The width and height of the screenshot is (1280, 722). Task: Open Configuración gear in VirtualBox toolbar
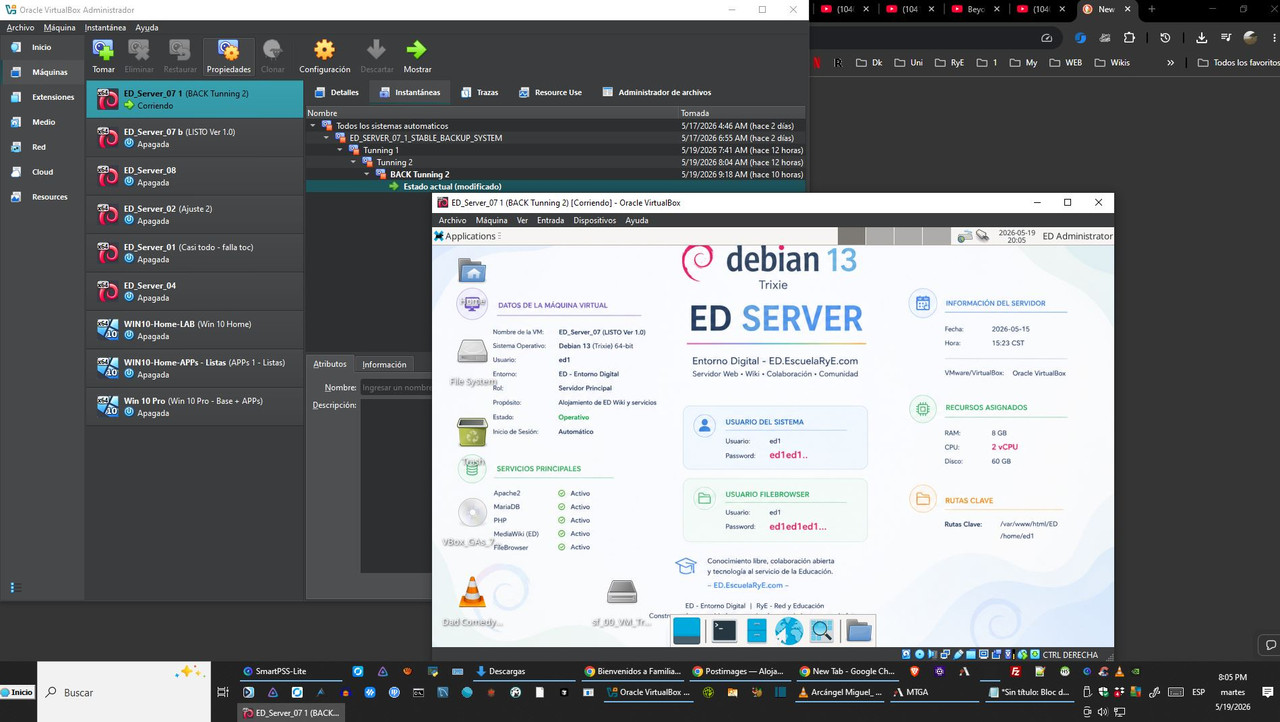(x=324, y=56)
